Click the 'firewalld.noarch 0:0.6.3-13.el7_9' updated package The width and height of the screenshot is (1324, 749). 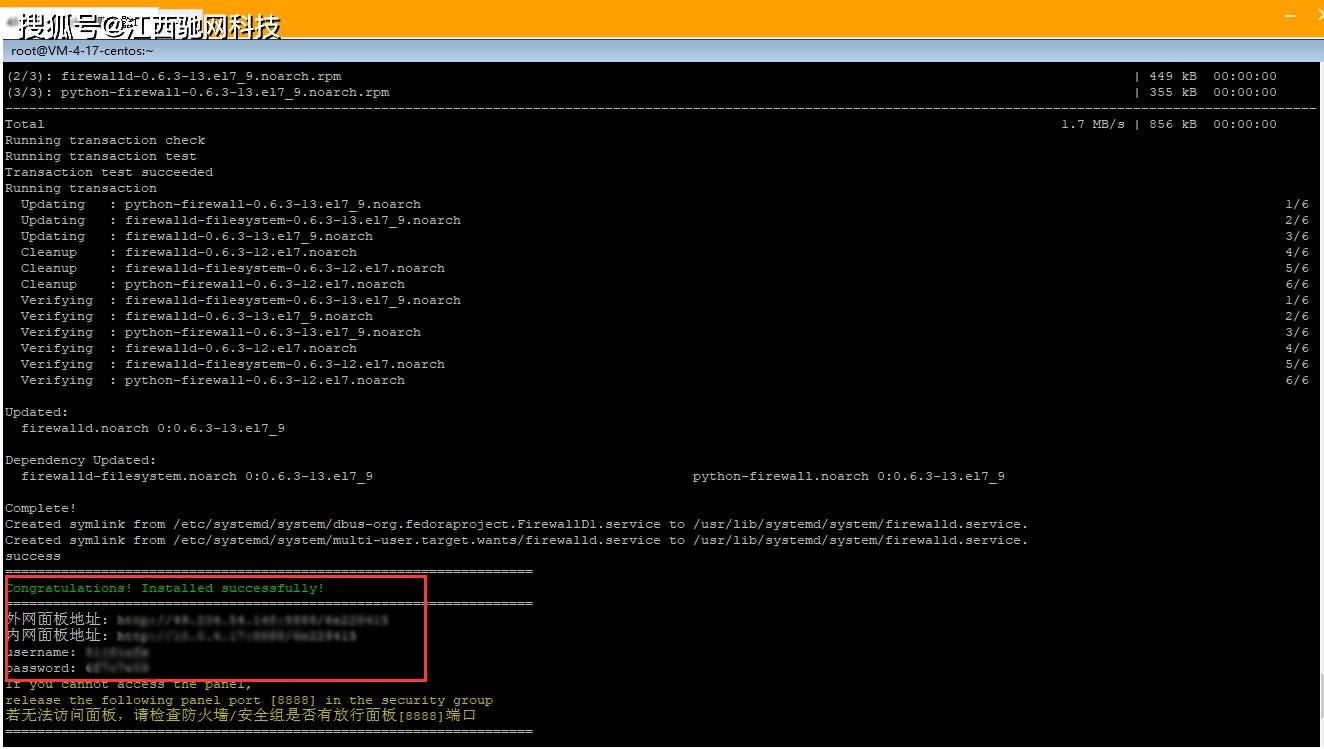[153, 428]
